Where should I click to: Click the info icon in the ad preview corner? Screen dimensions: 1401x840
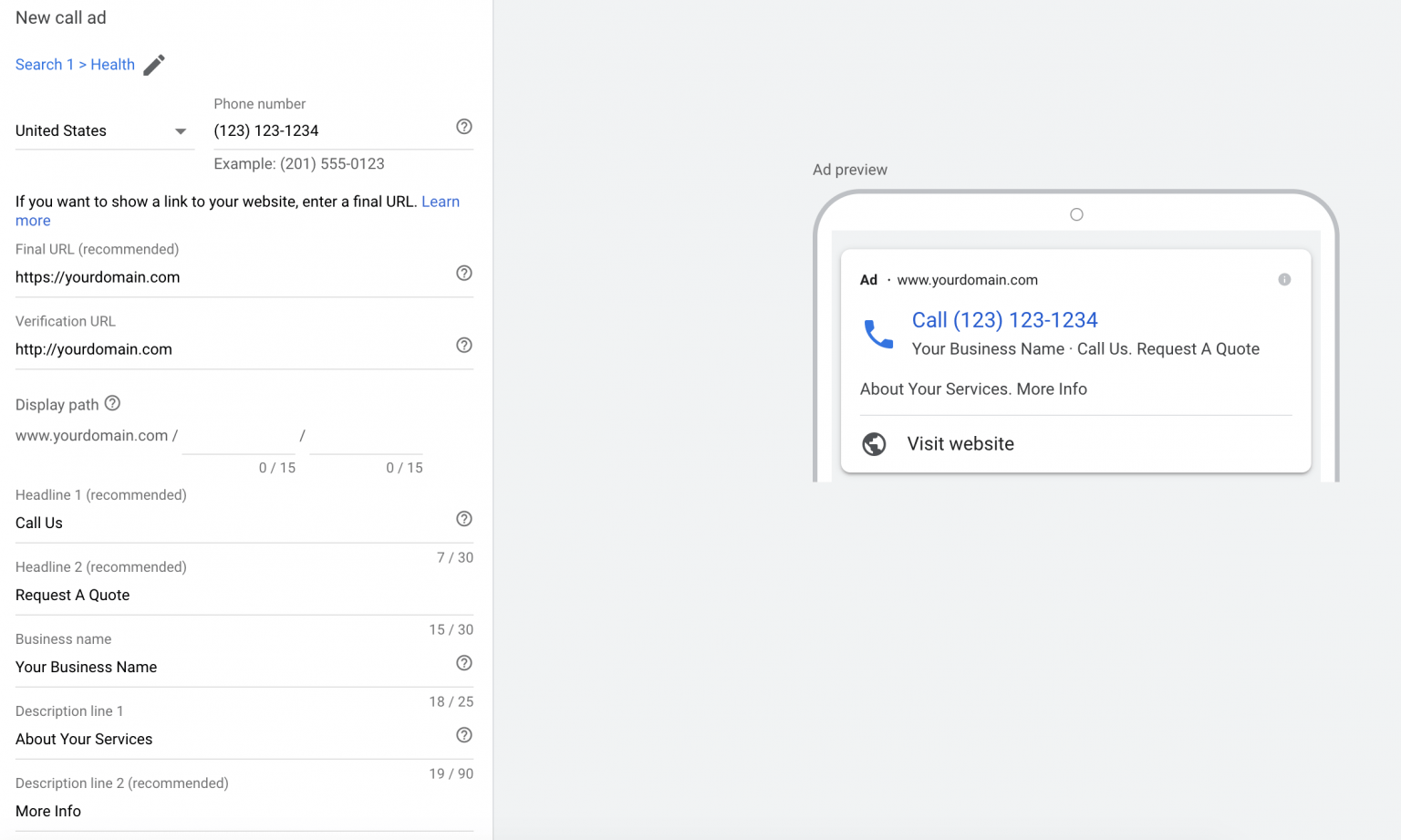click(1284, 279)
